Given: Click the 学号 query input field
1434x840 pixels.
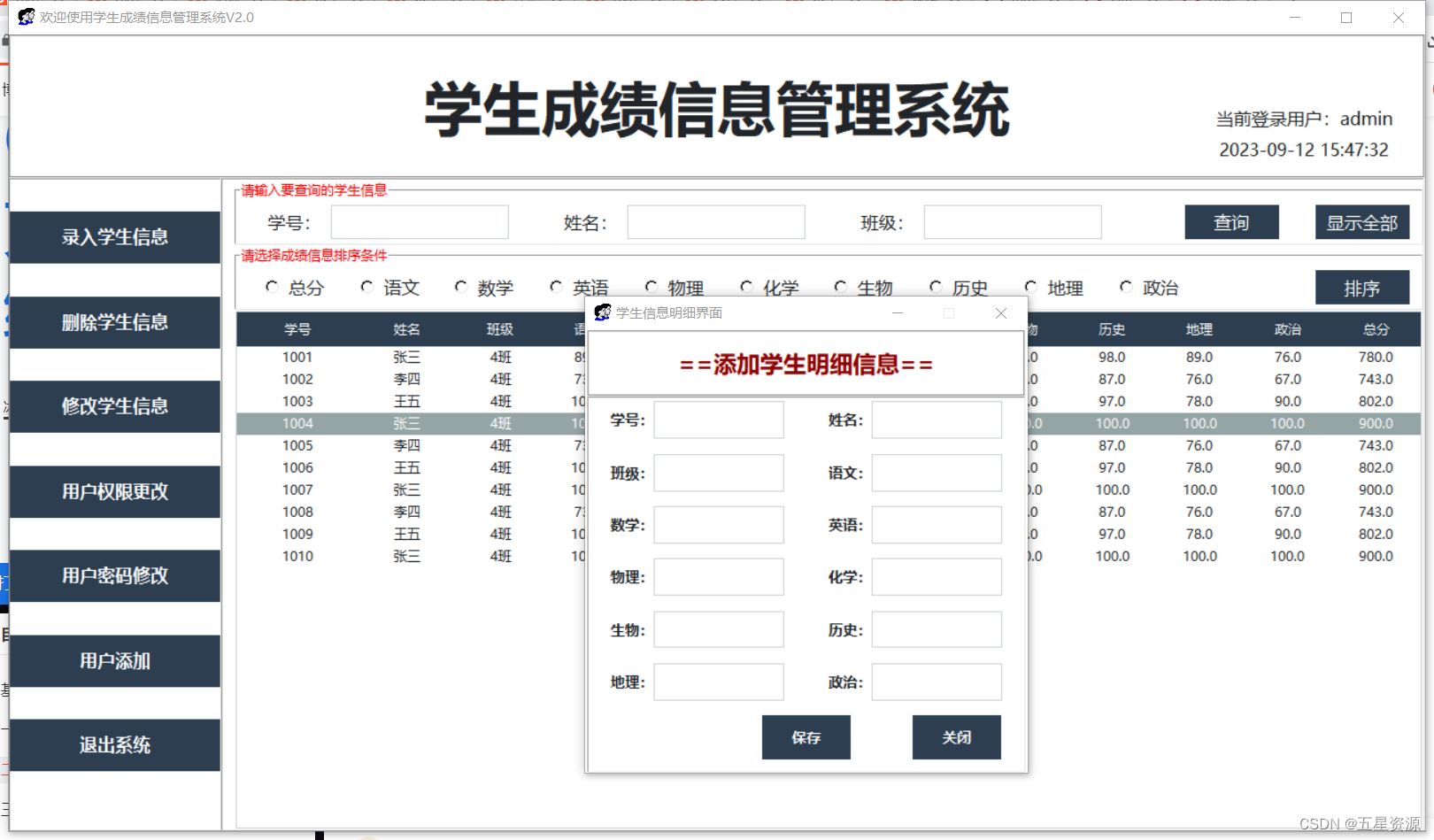Looking at the screenshot, I should click(x=419, y=222).
